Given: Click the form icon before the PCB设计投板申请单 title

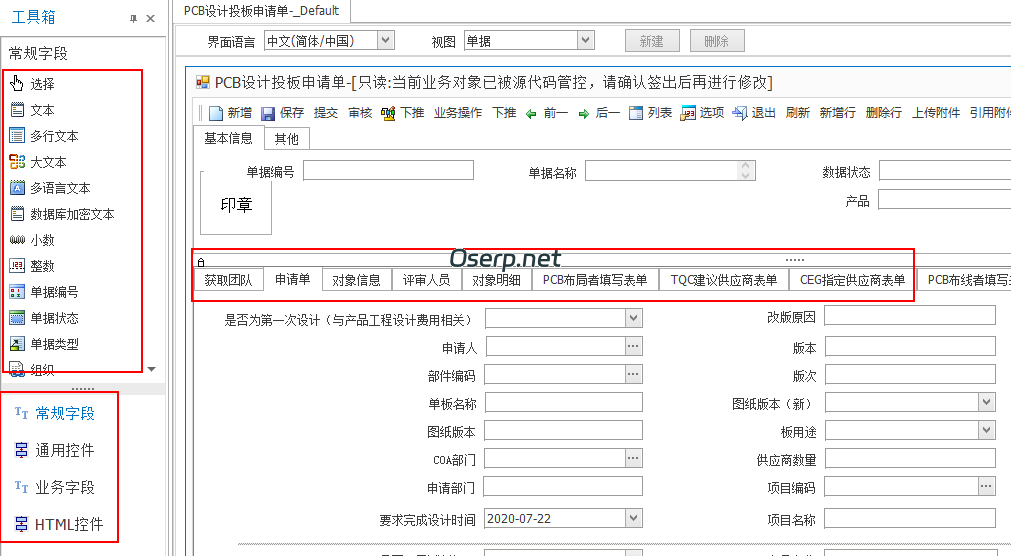Looking at the screenshot, I should point(203,82).
